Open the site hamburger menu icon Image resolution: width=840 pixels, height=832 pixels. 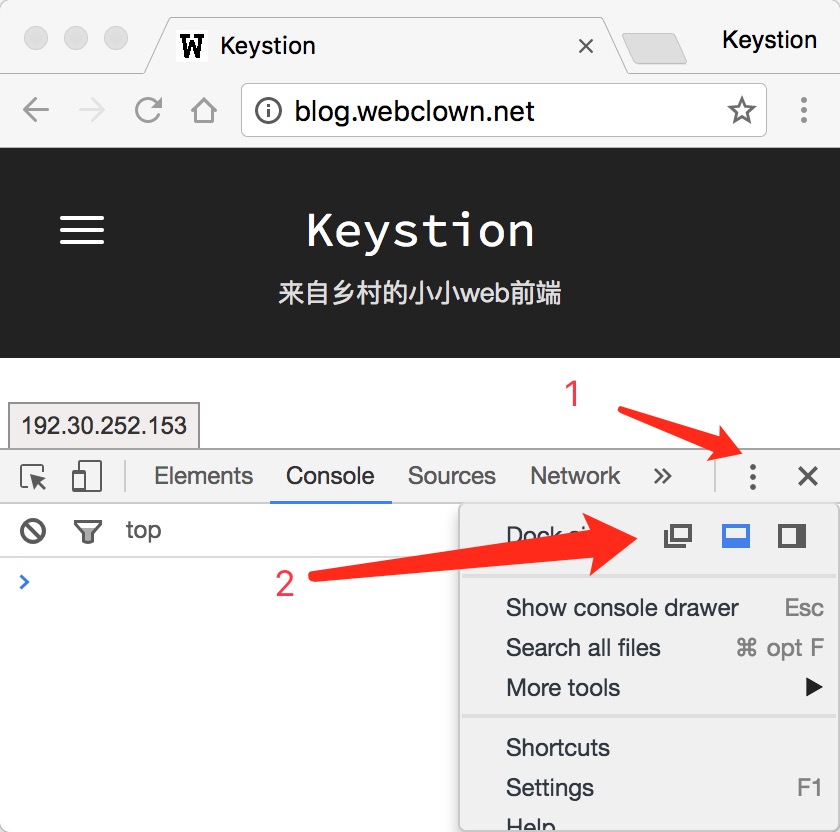pyautogui.click(x=82, y=230)
